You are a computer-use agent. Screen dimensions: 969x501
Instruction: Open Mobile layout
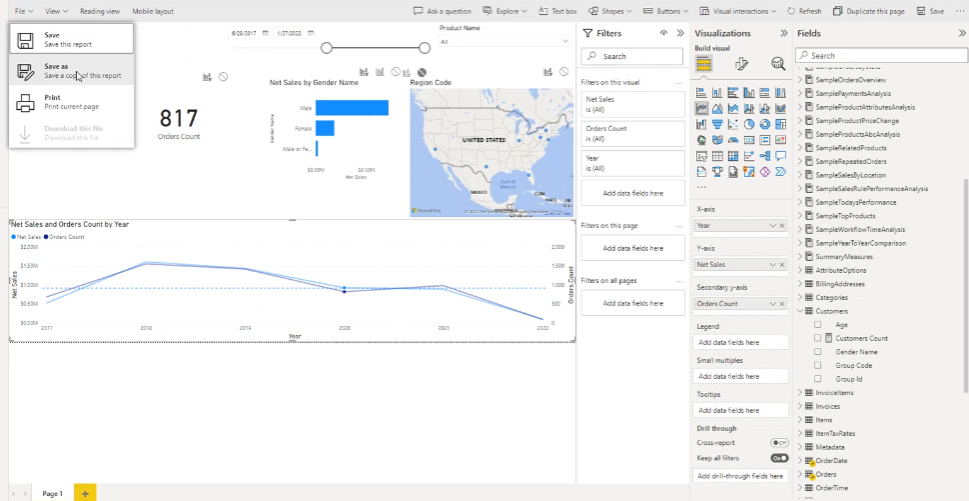(x=153, y=11)
